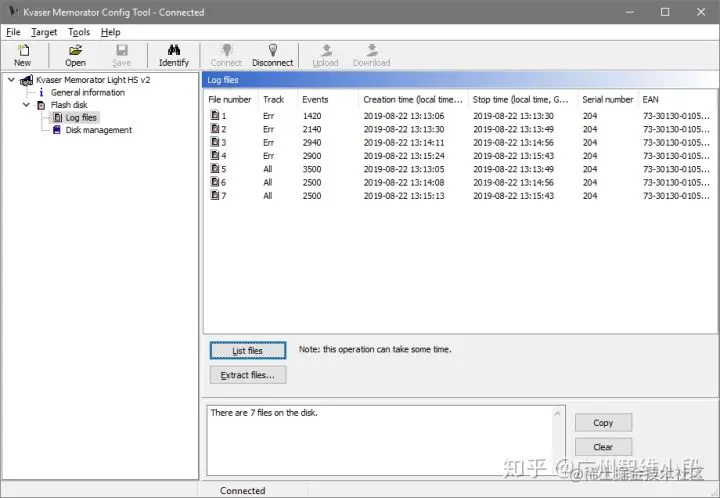
Task: Click 'There are 7 files on the disk.' text
Action: (x=264, y=413)
